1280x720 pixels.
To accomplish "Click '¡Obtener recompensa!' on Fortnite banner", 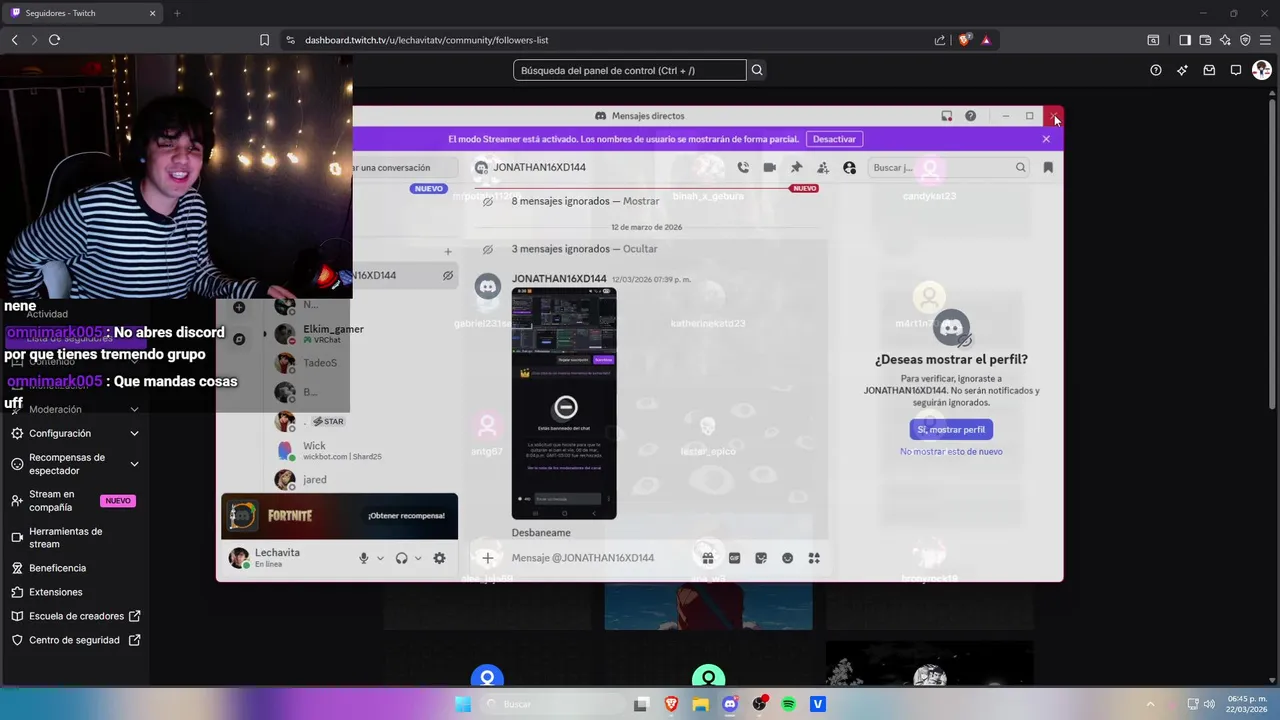I will coord(406,516).
